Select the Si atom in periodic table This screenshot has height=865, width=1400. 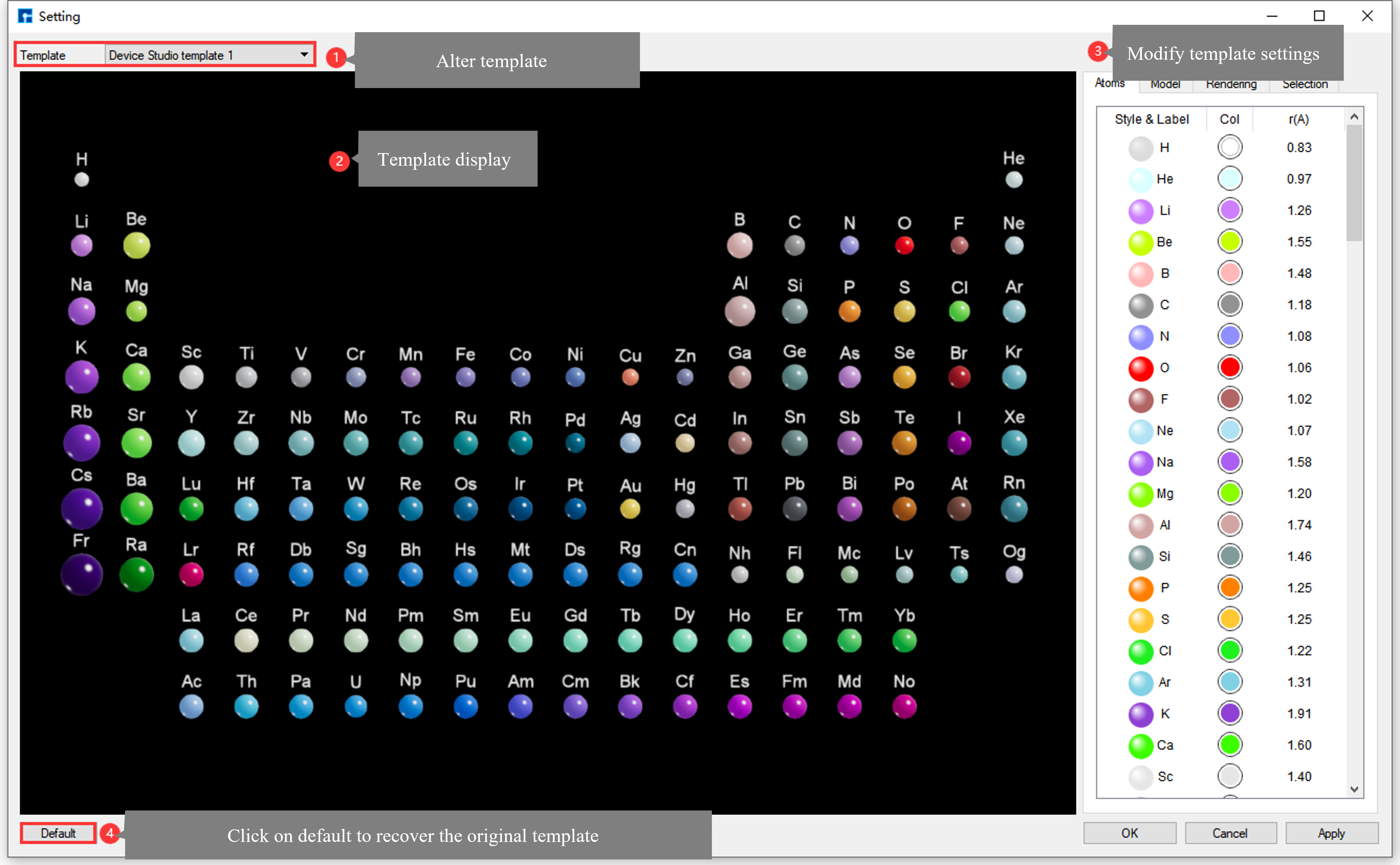pyautogui.click(x=795, y=311)
